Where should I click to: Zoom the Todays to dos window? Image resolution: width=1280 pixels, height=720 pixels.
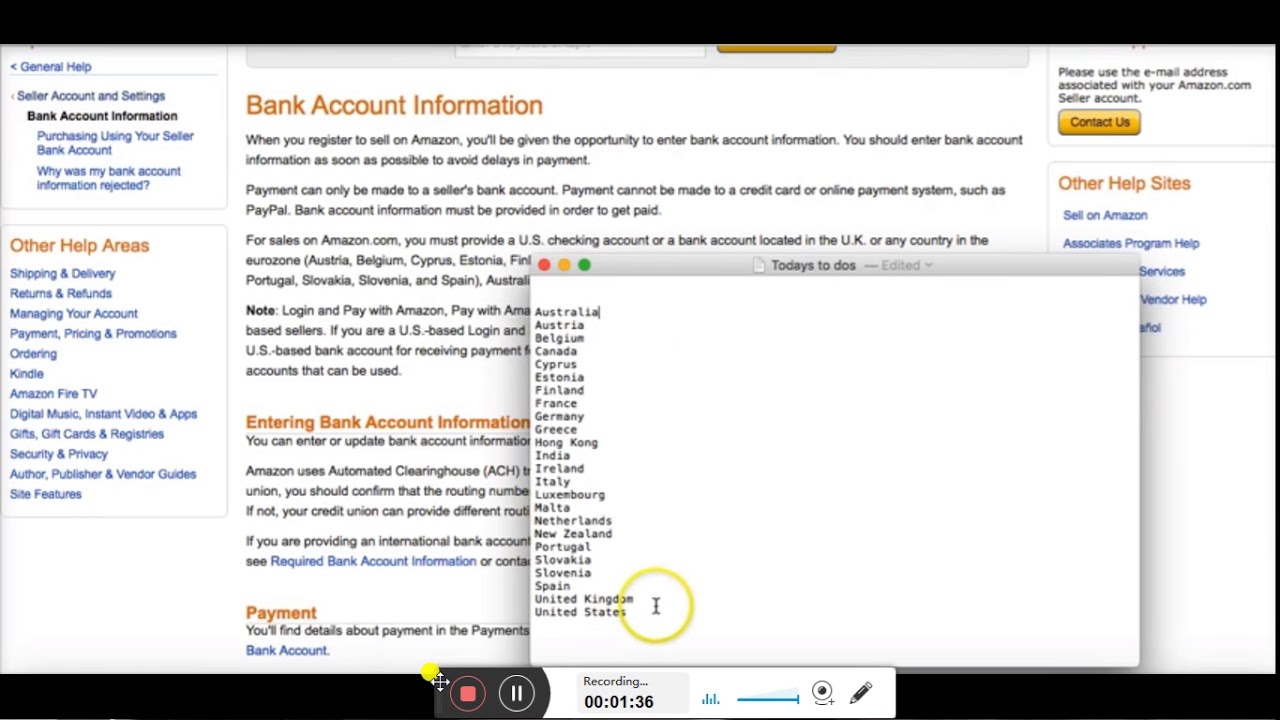point(584,265)
